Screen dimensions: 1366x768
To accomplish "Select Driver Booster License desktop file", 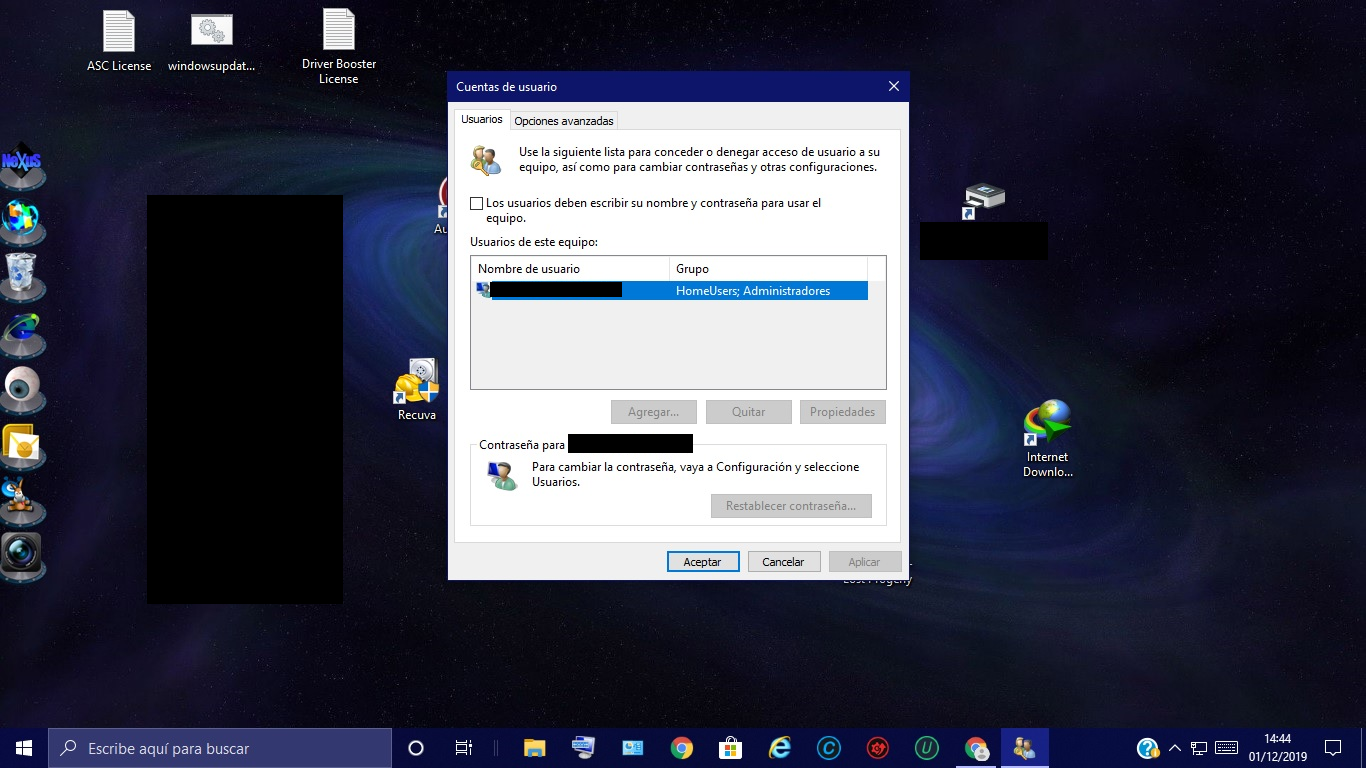I will 339,46.
